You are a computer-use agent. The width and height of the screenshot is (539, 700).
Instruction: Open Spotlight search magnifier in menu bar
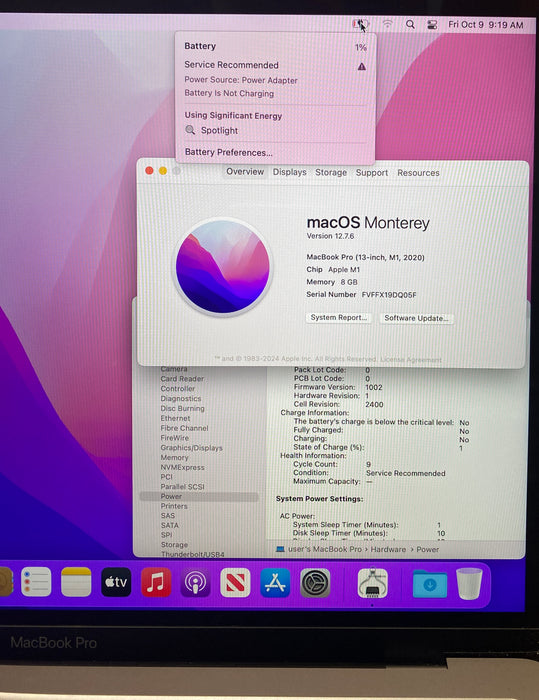click(410, 24)
